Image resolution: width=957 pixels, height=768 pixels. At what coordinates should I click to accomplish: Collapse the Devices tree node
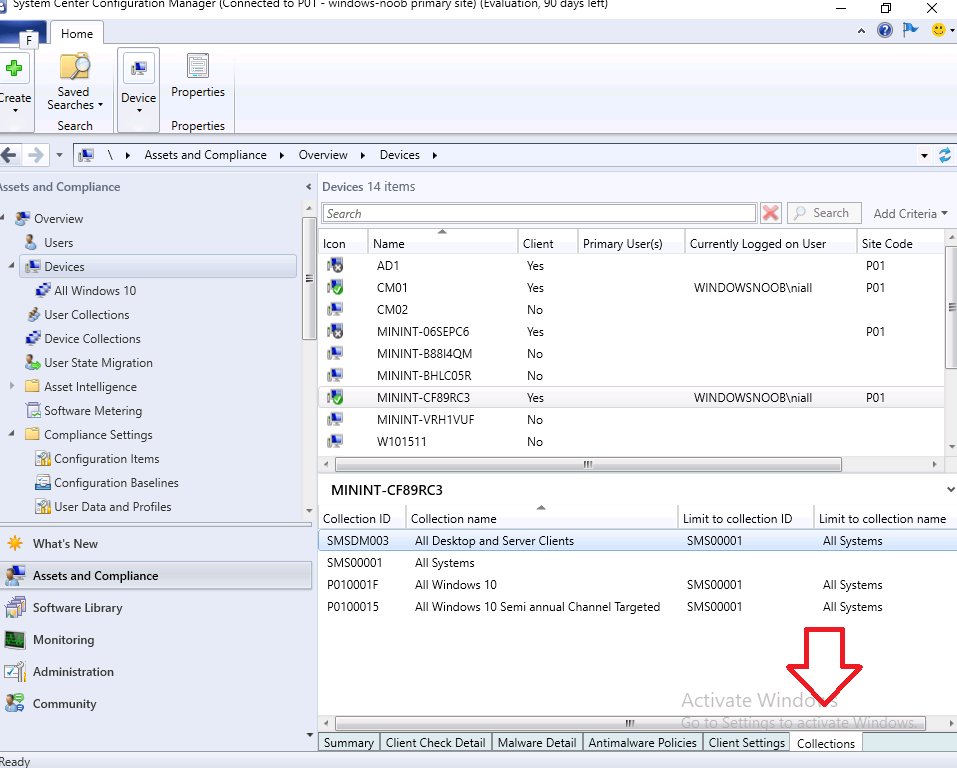click(x=12, y=266)
